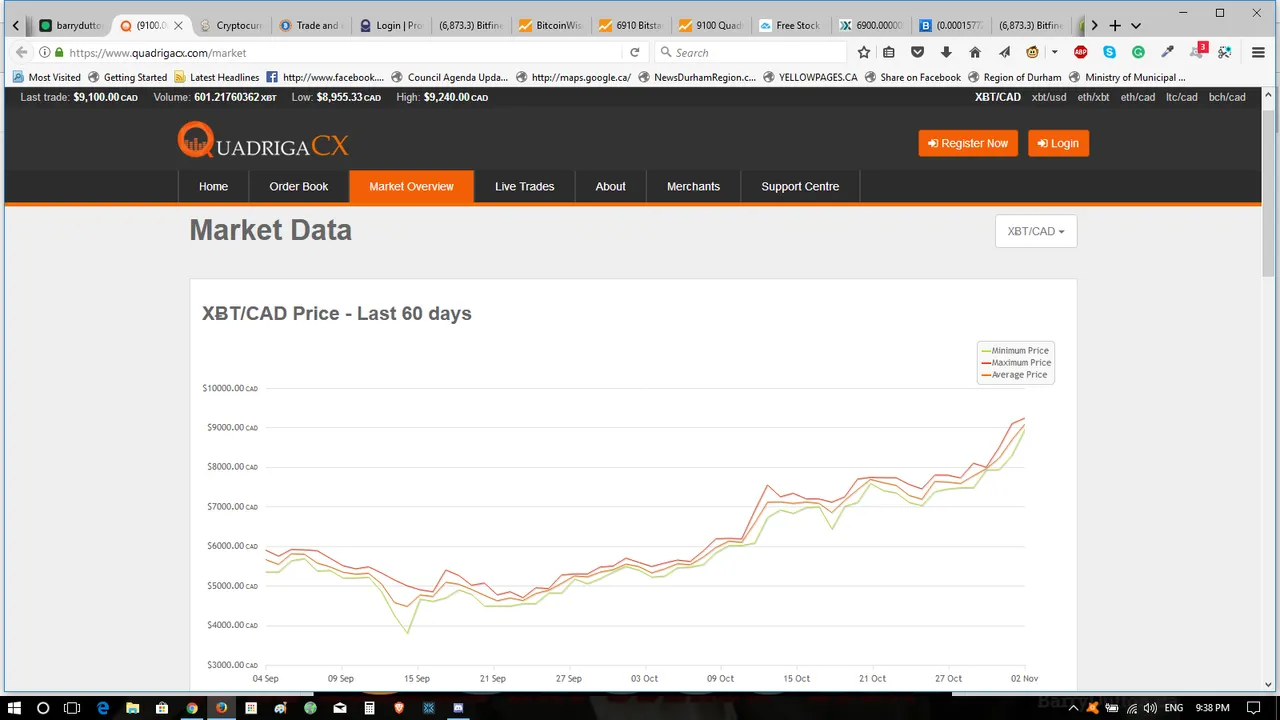Show site information icon in address bar
The image size is (1280, 720).
(x=45, y=53)
